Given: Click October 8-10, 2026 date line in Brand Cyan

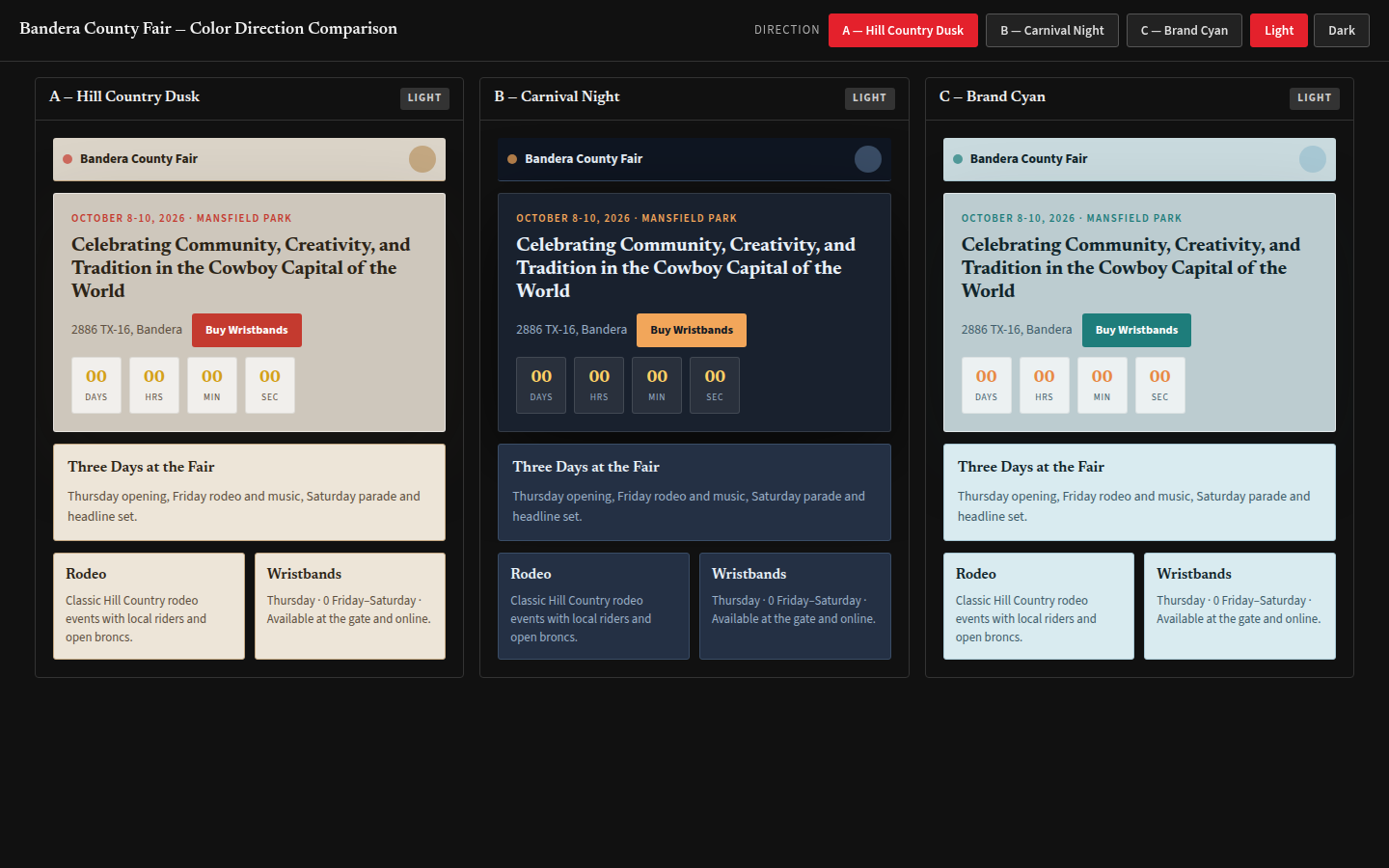Looking at the screenshot, I should coord(1072,218).
